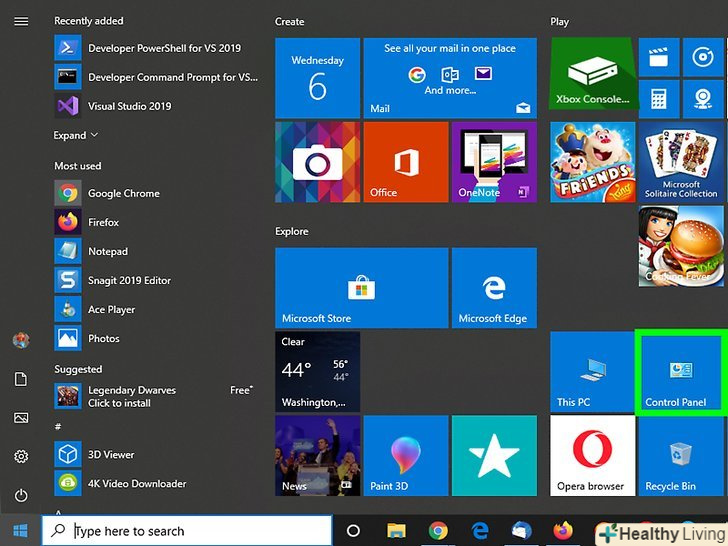Open Visual Studio 2019 from Recently added

click(129, 106)
